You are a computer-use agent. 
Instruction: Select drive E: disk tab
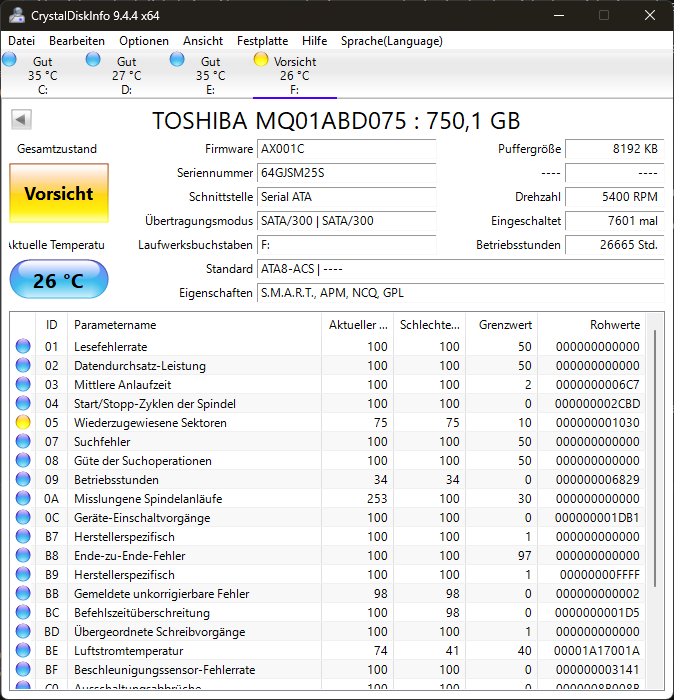210,75
